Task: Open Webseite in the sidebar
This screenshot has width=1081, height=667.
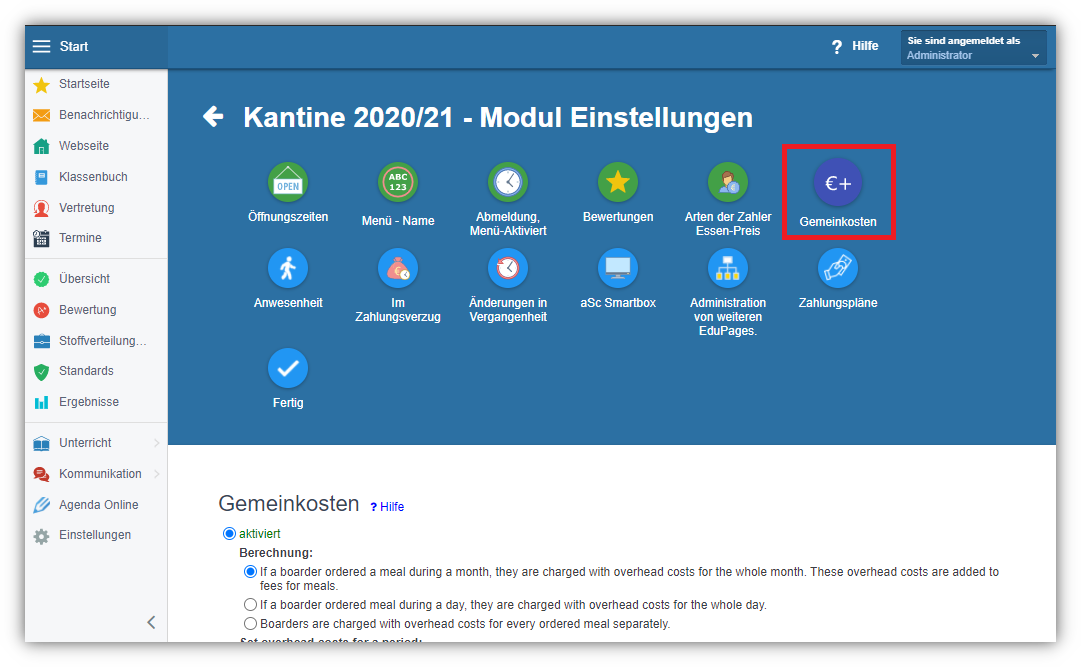Action: (83, 146)
